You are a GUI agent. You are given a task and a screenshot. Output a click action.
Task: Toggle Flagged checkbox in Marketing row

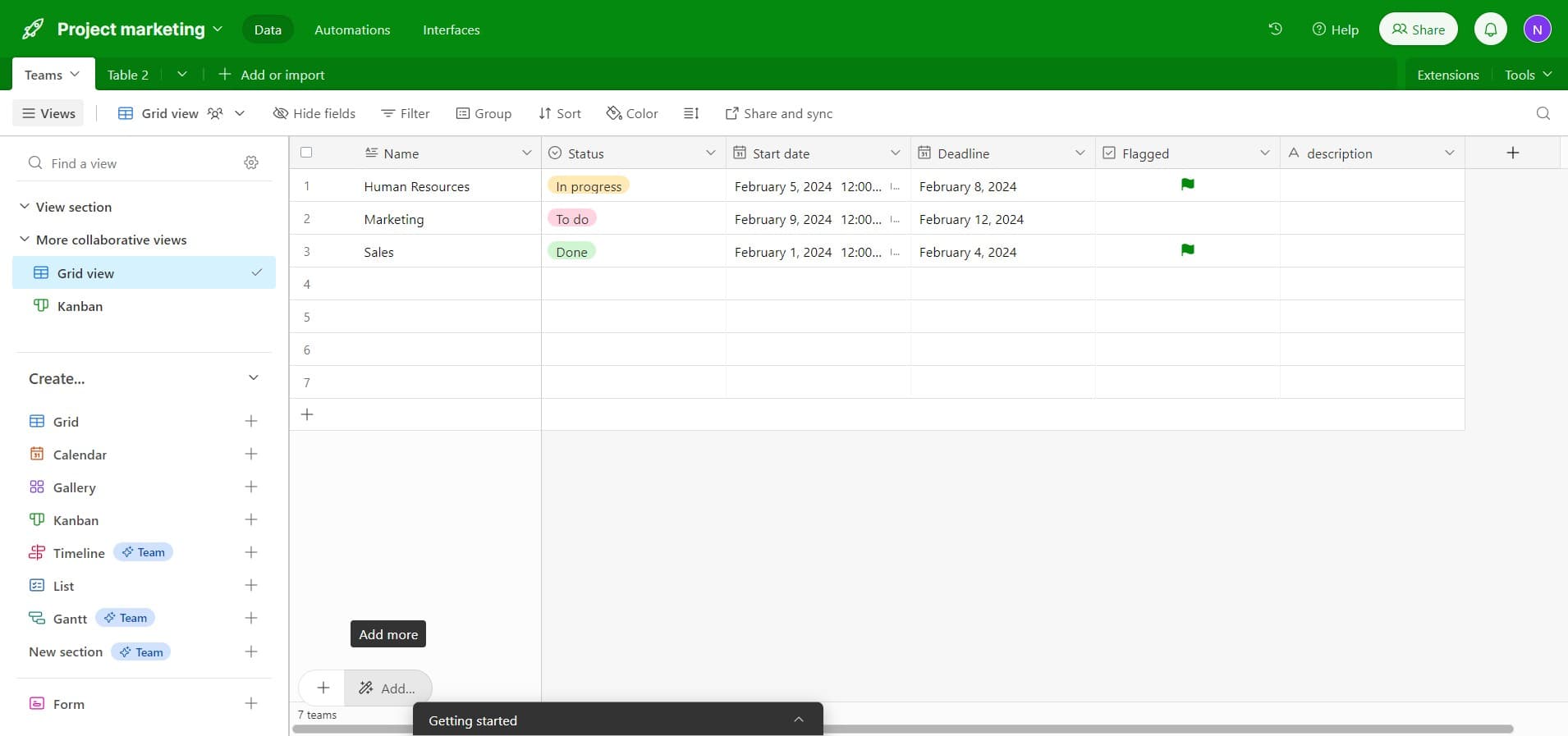[1187, 219]
